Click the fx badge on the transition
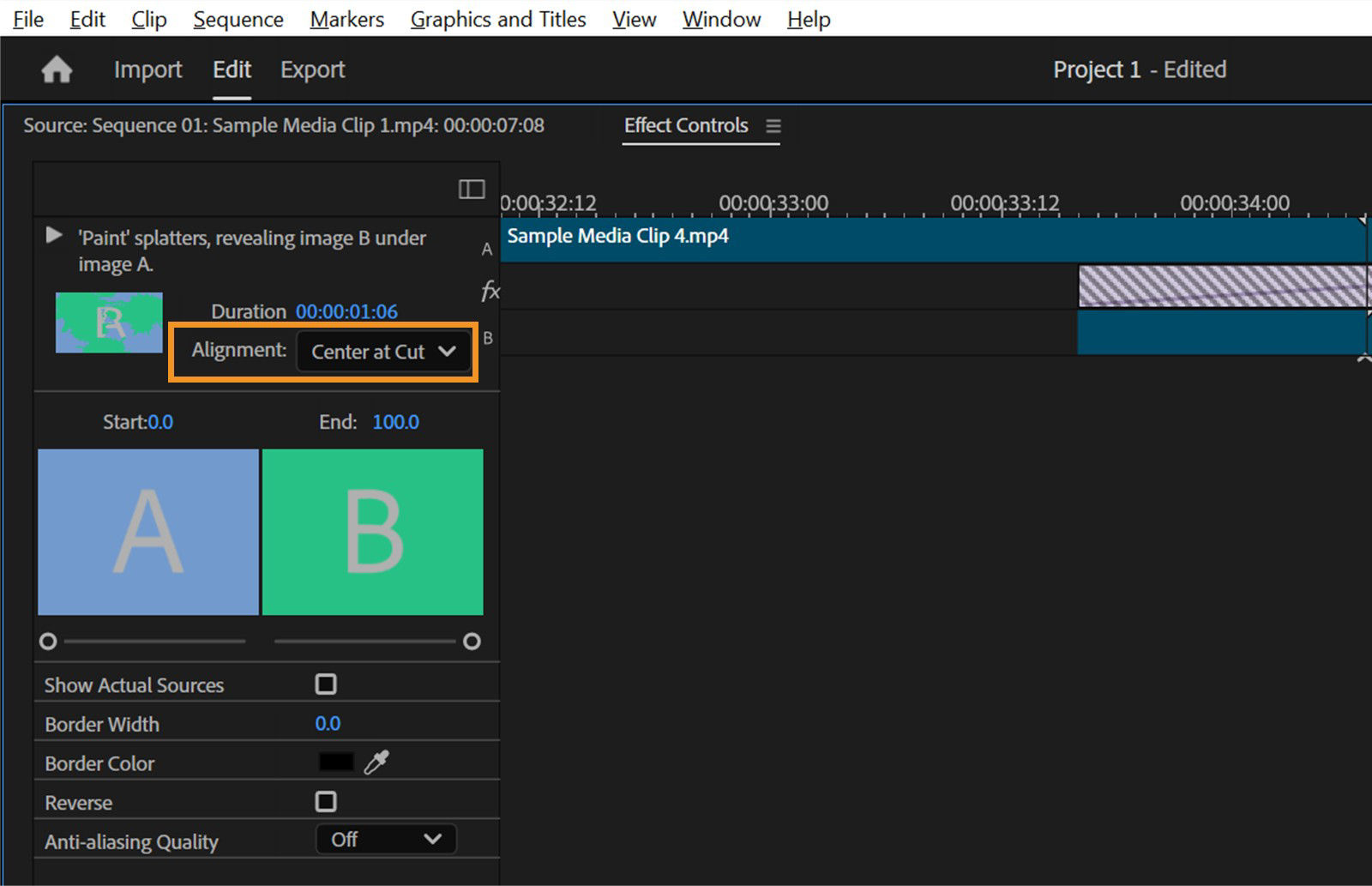The height and width of the screenshot is (886, 1372). pyautogui.click(x=490, y=291)
